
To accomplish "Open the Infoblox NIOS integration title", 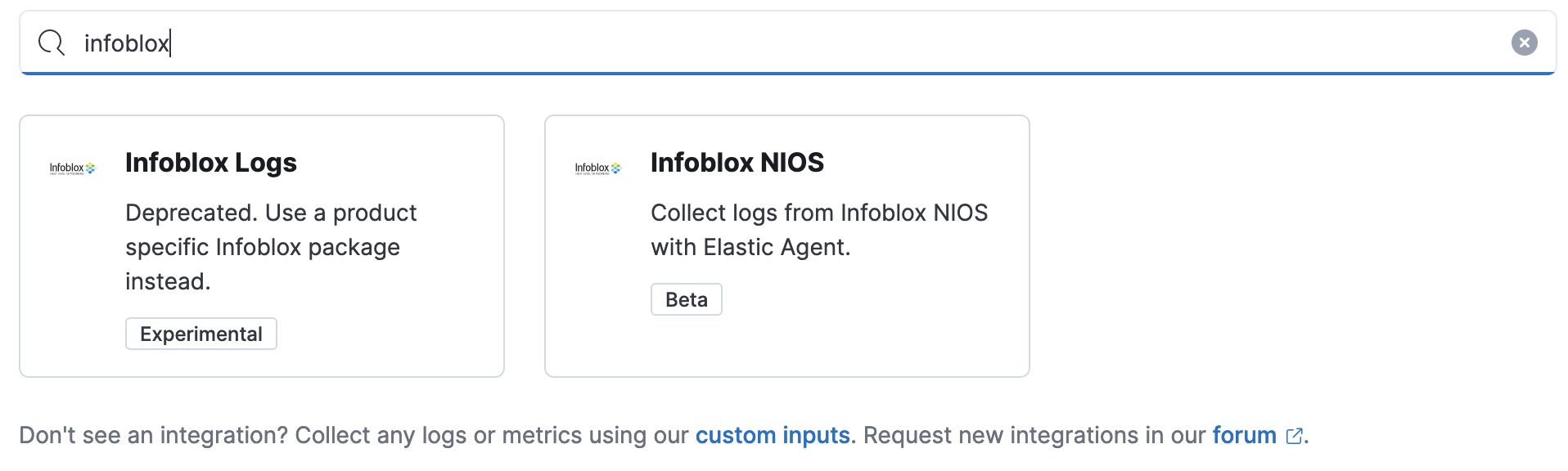I will tap(737, 163).
